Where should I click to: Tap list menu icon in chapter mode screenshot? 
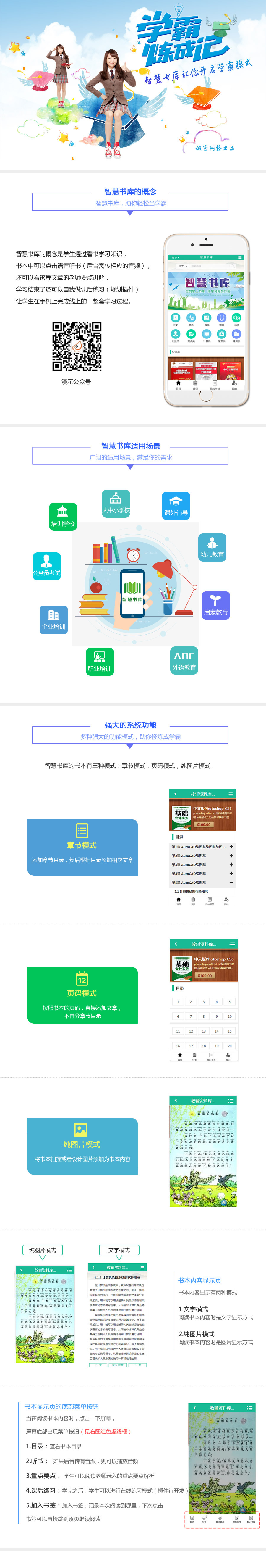pos(230,794)
